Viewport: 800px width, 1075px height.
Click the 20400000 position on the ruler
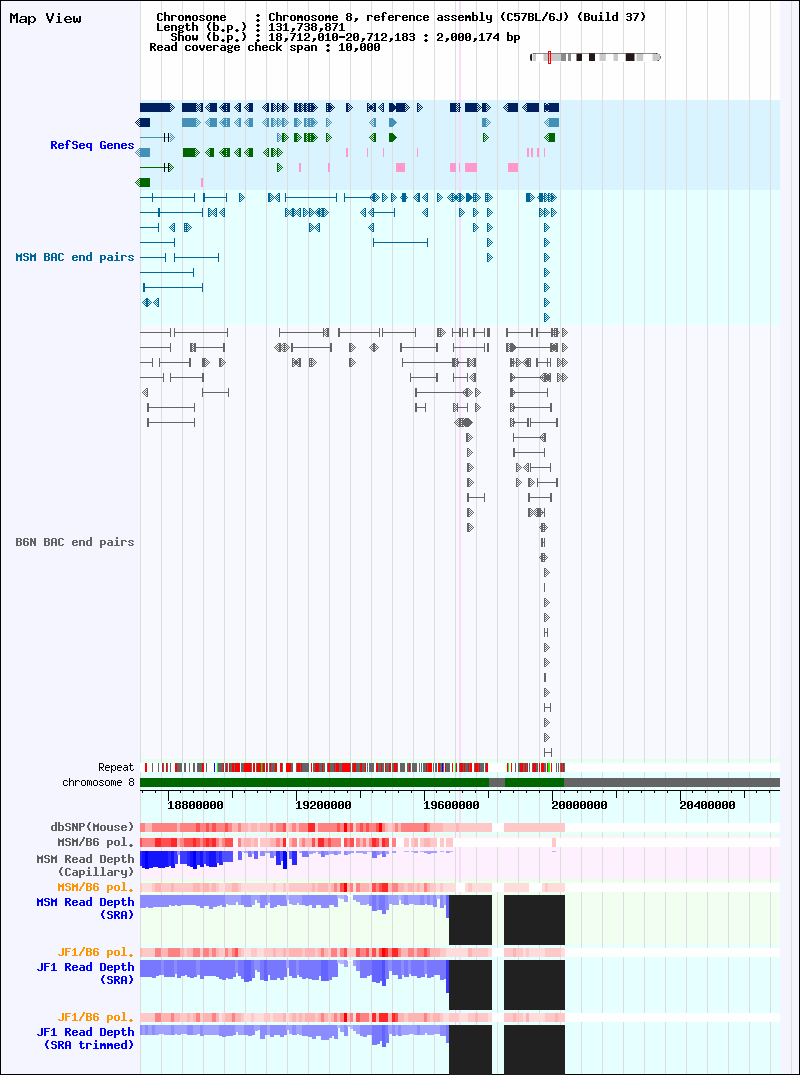[708, 805]
